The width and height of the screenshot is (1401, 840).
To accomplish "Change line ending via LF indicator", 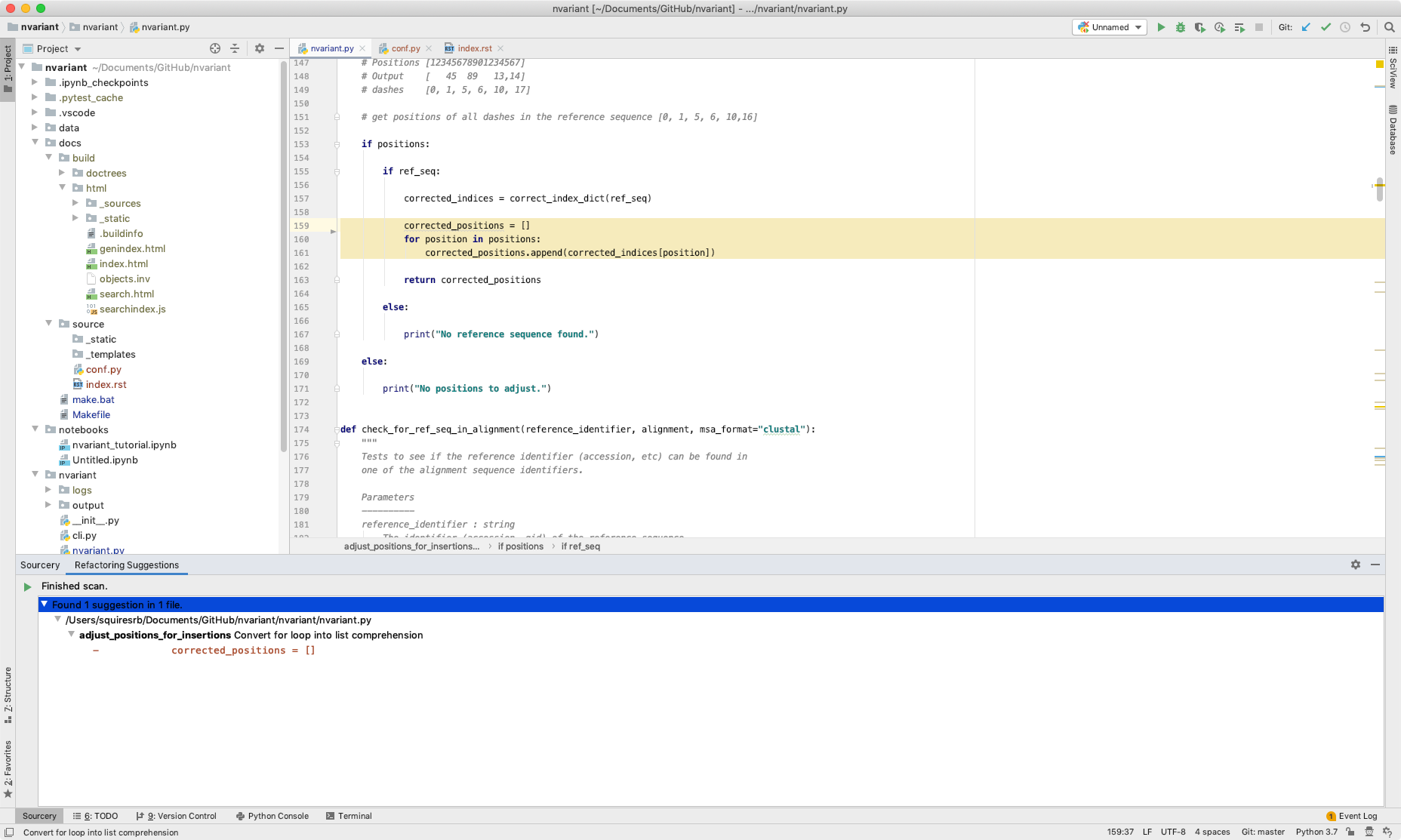I will coord(1147,831).
